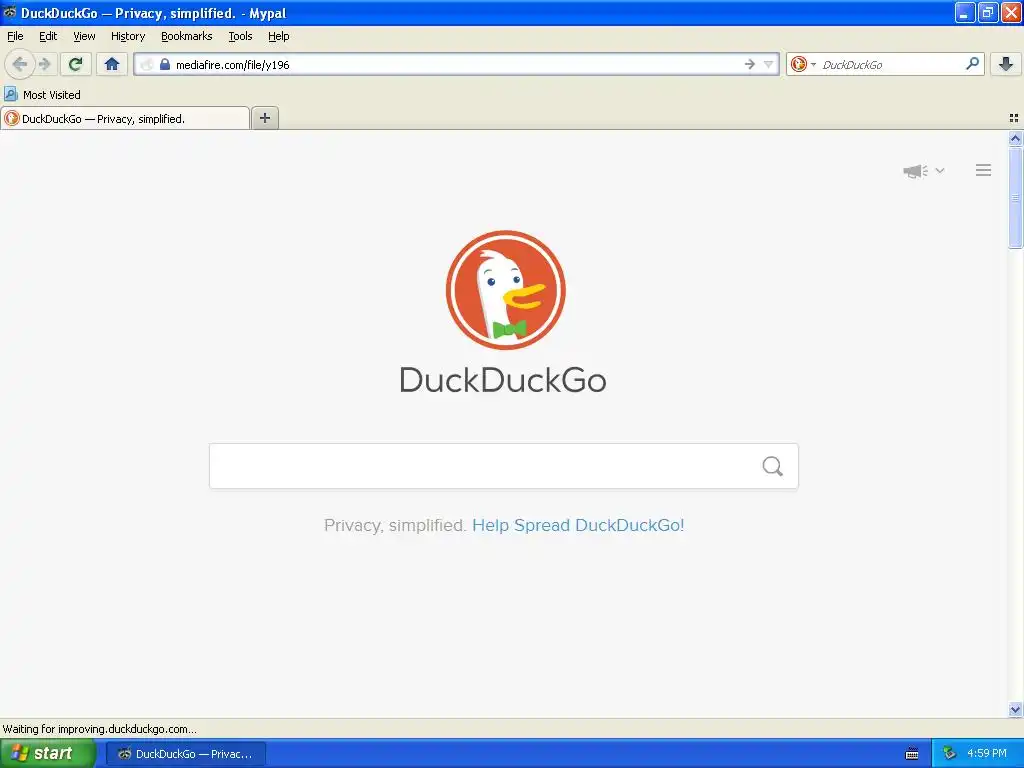Open the View menu

pos(84,36)
